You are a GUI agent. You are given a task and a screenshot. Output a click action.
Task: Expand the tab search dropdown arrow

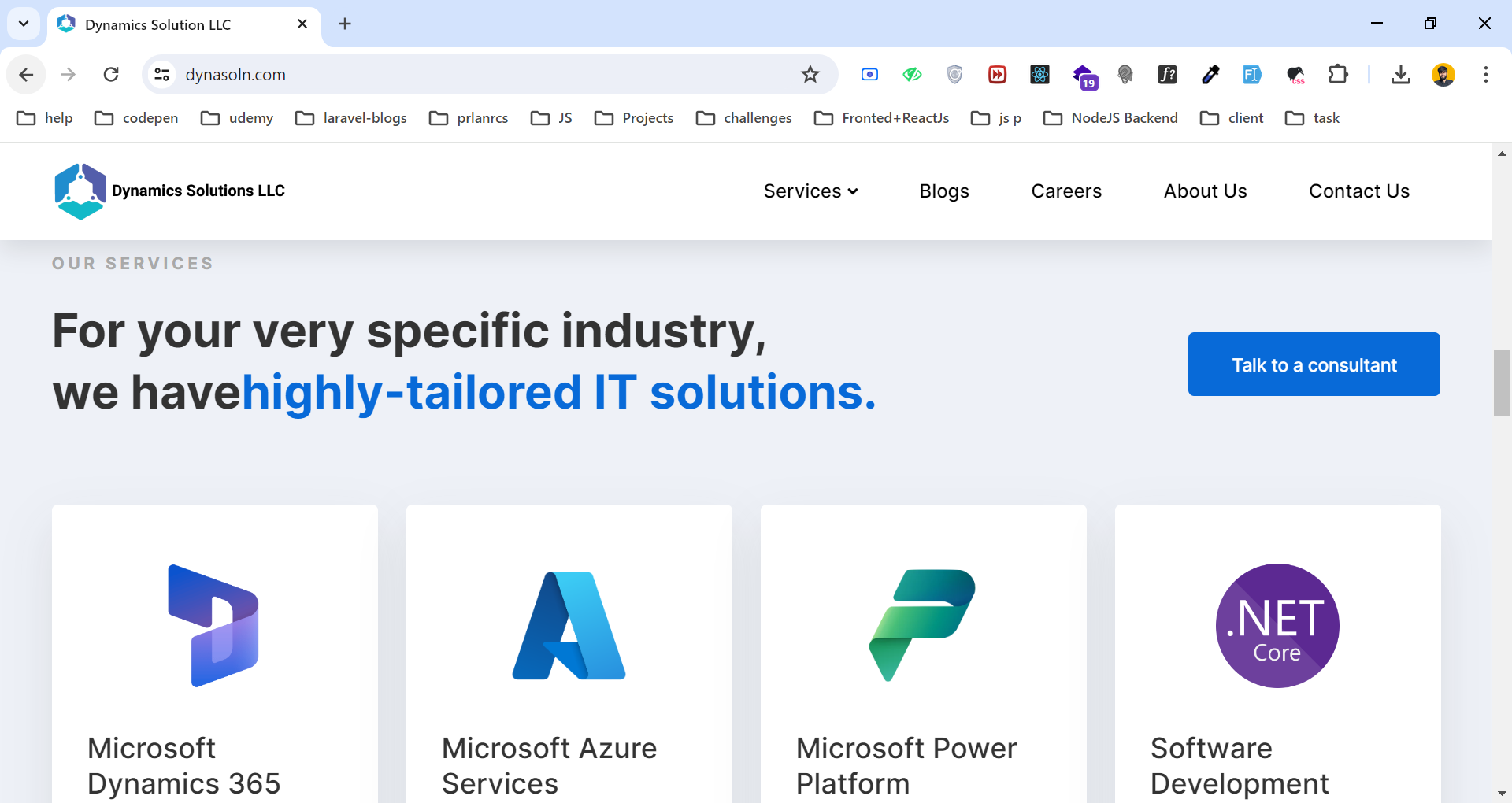(x=24, y=24)
